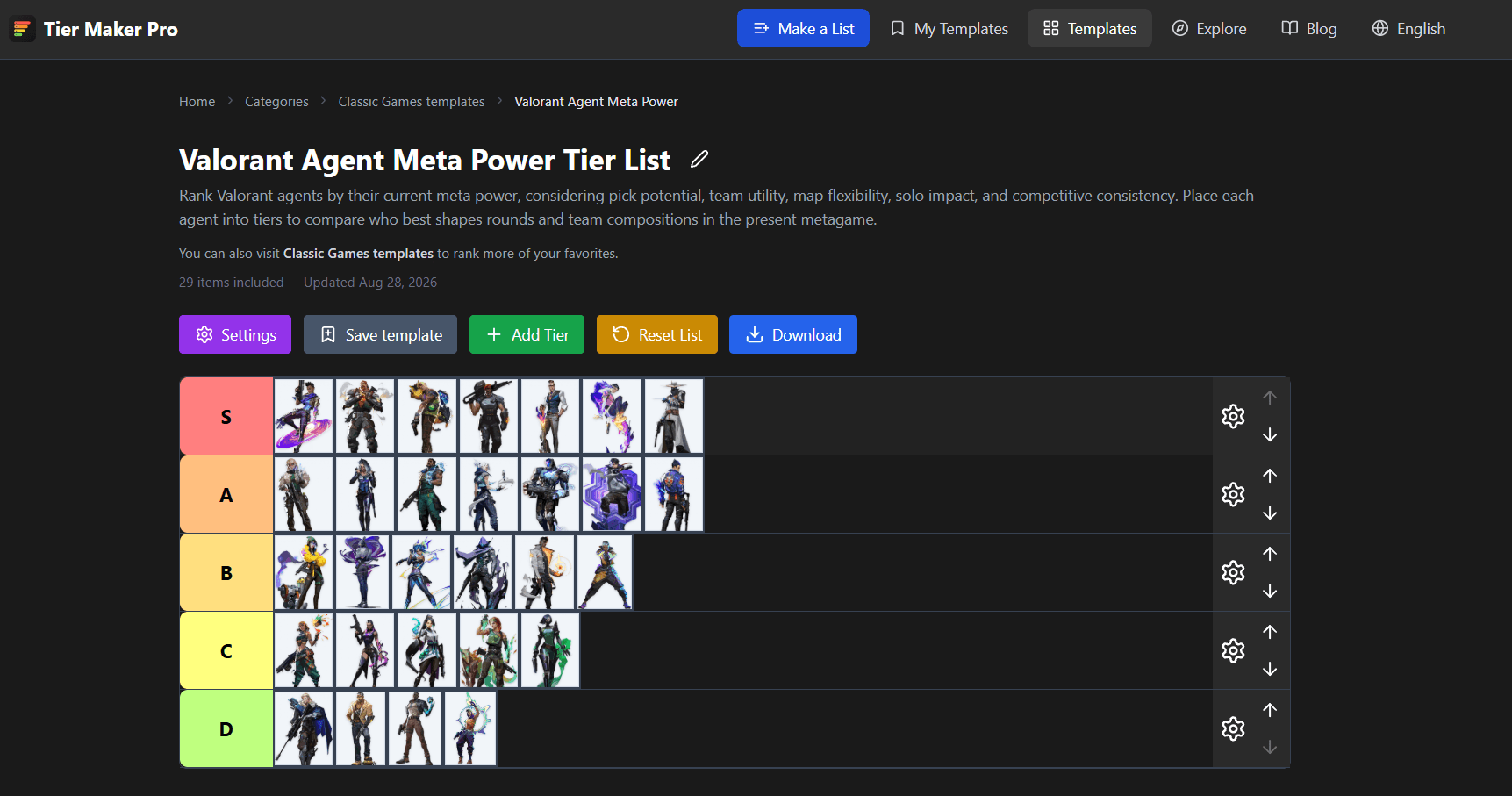The width and height of the screenshot is (1512, 796).
Task: Select the first agent in the C tier
Action: point(304,650)
